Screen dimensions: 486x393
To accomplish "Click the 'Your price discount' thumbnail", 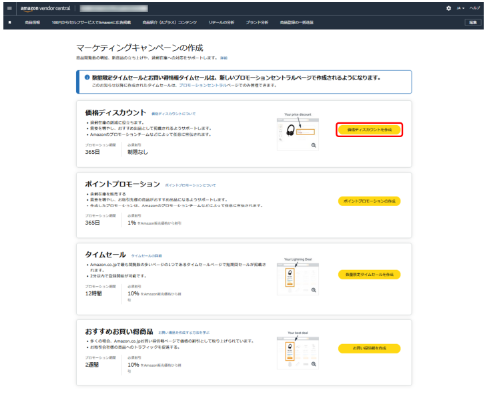I will pyautogui.click(x=298, y=133).
